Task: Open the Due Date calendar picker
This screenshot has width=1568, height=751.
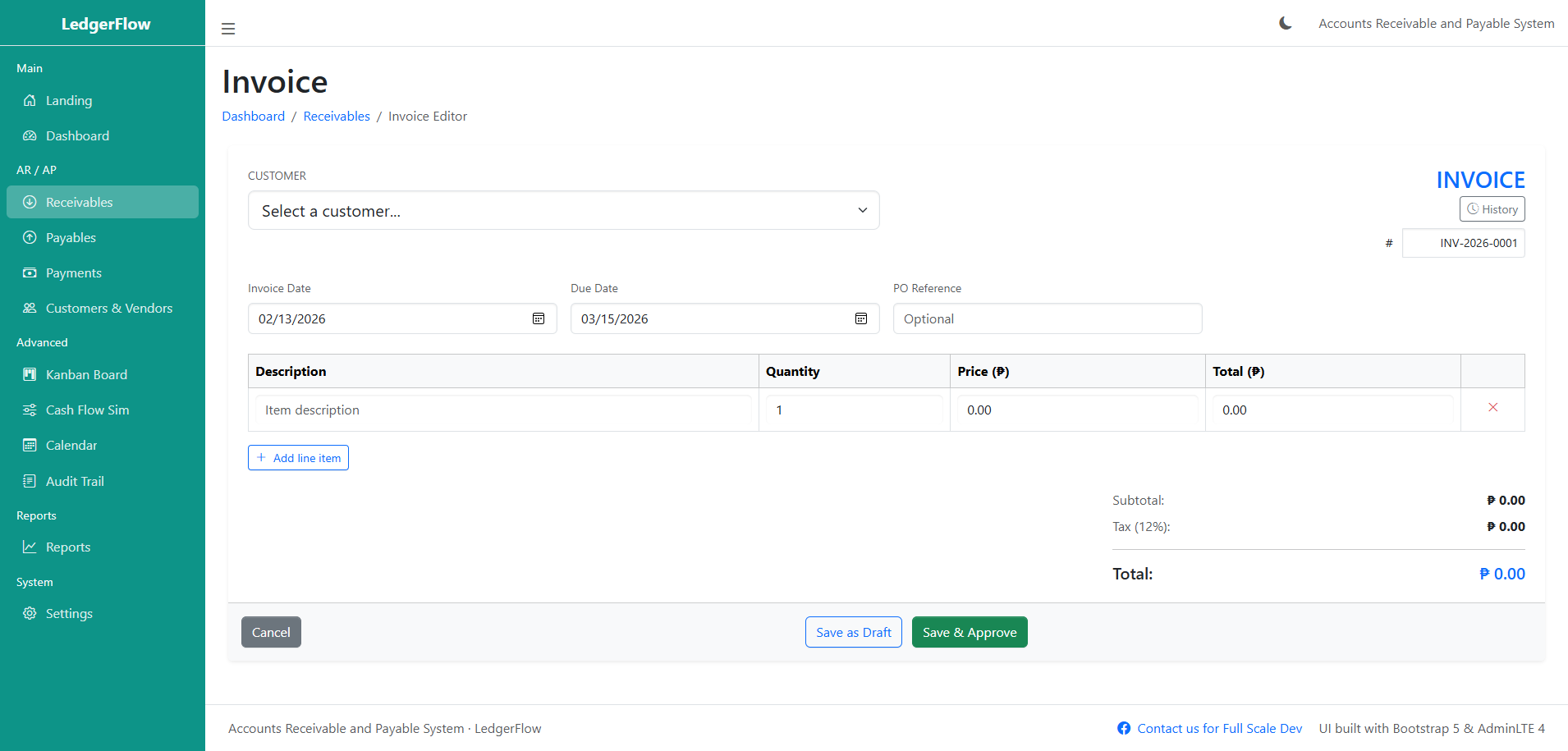Action: [x=860, y=318]
